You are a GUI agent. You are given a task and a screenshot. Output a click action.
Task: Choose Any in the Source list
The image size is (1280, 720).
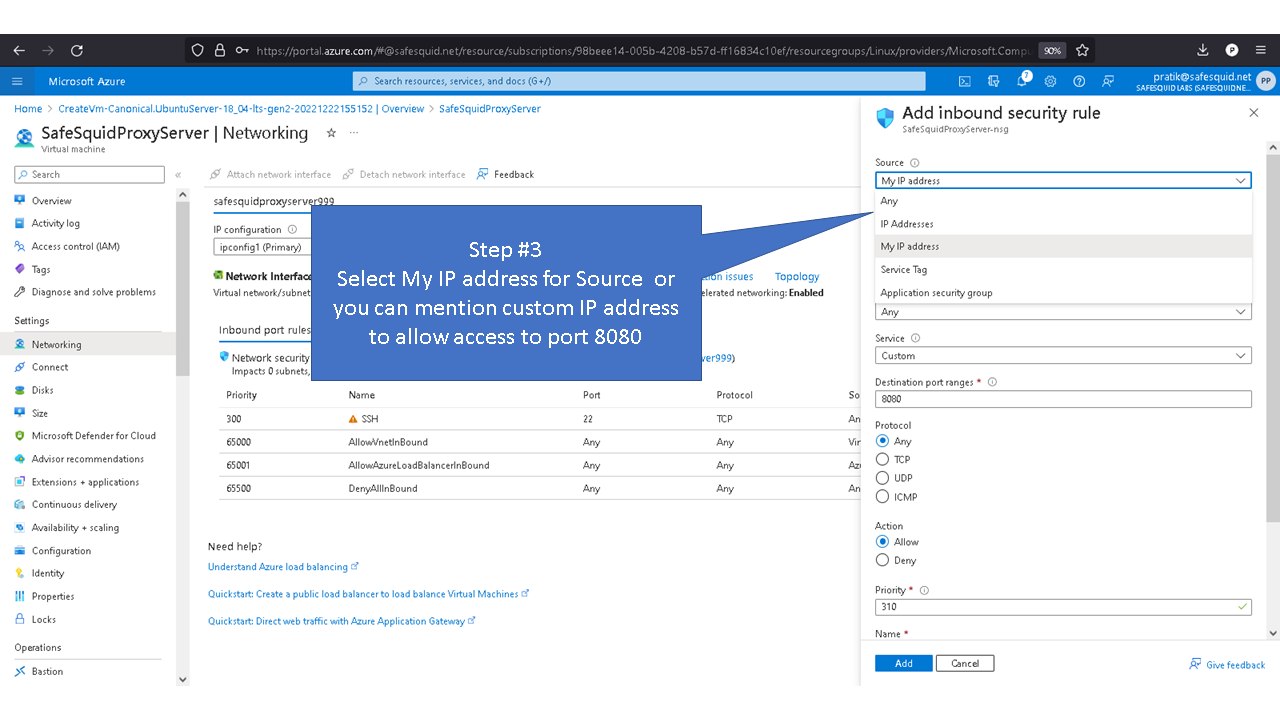click(1063, 201)
